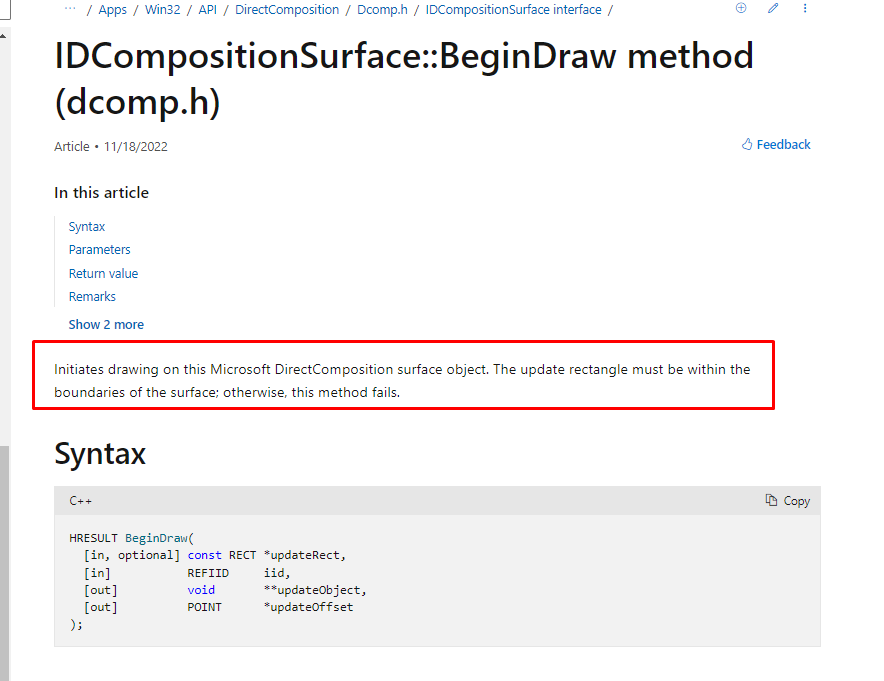The height and width of the screenshot is (681, 884).
Task: Click the Feedback thumbs-up icon
Action: (747, 144)
